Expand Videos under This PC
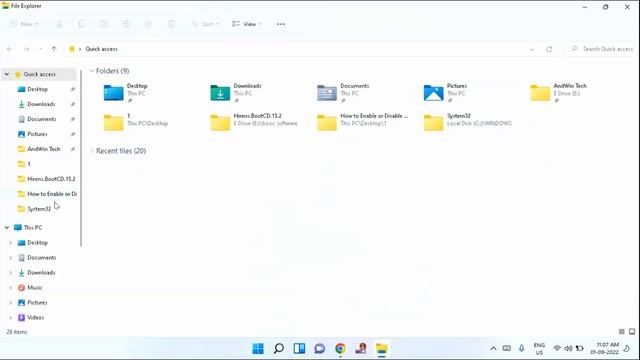The image size is (640, 360). pyautogui.click(x=11, y=318)
